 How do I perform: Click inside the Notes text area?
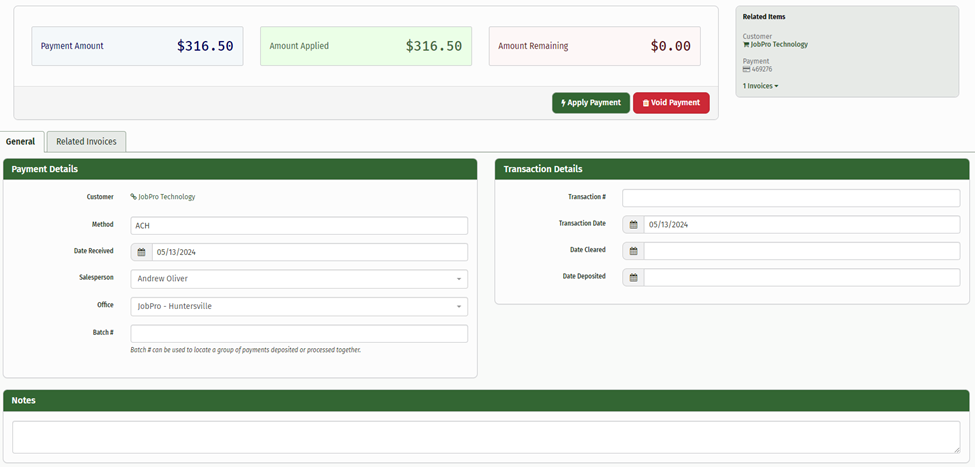[485, 437]
